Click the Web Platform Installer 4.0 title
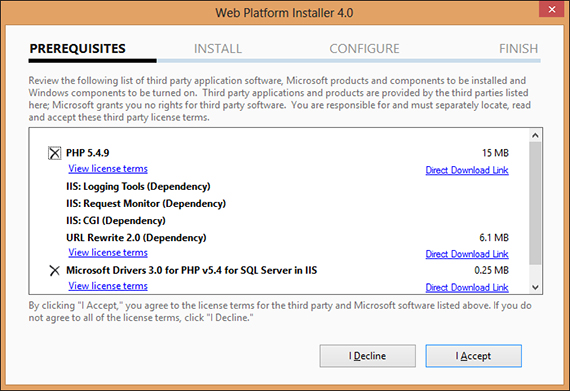Screen dimensions: 570x391 (x=284, y=13)
